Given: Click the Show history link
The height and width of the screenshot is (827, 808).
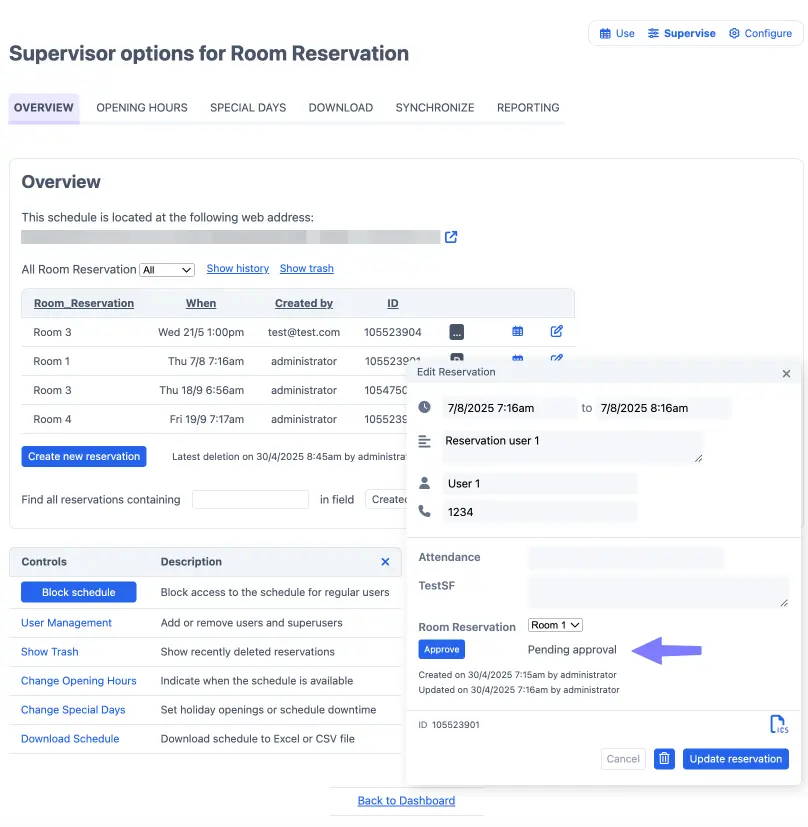Looking at the screenshot, I should coord(238,268).
